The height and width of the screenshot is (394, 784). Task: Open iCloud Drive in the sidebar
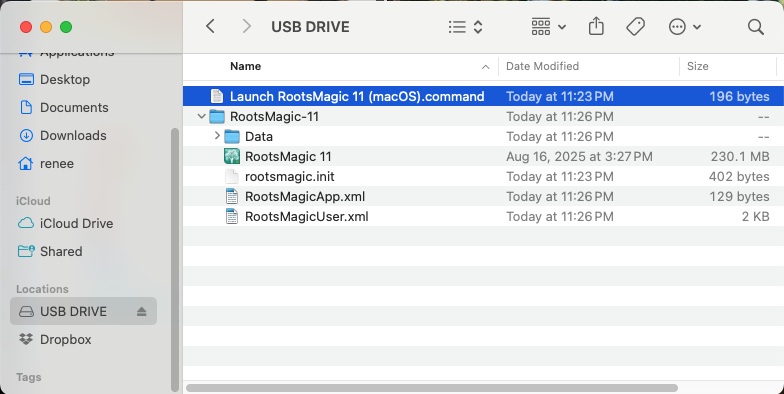[76, 224]
